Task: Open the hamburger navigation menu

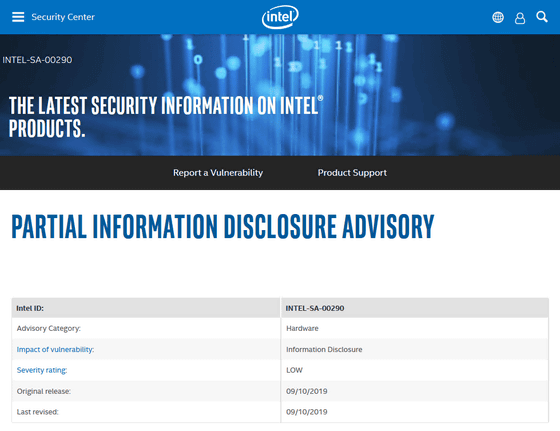Action: [18, 17]
